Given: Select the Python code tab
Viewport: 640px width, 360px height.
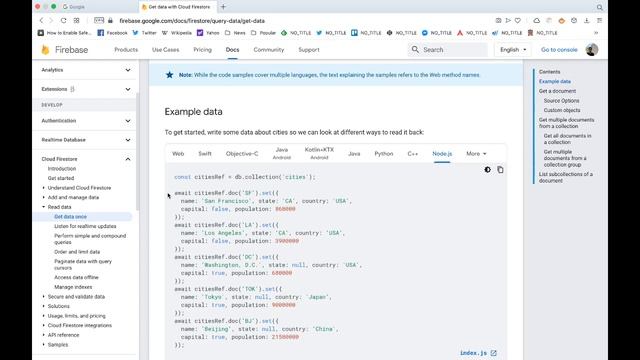Looking at the screenshot, I should tap(384, 154).
